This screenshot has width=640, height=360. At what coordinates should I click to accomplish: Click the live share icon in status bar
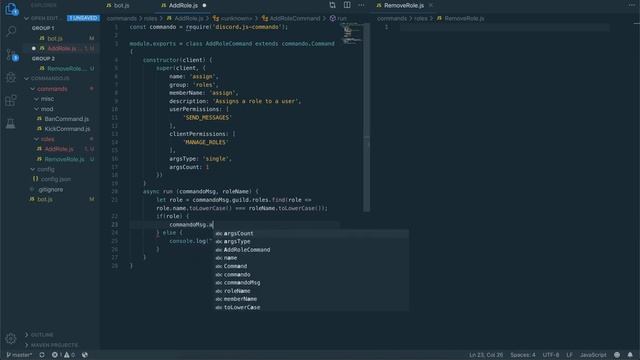click(x=84, y=355)
